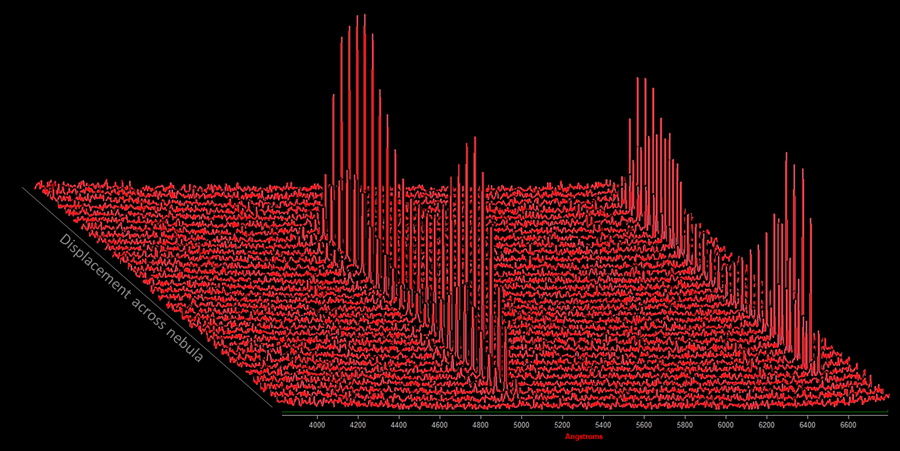Select the 4400 tick on wavelength axis
900x451 pixels.
[x=399, y=425]
